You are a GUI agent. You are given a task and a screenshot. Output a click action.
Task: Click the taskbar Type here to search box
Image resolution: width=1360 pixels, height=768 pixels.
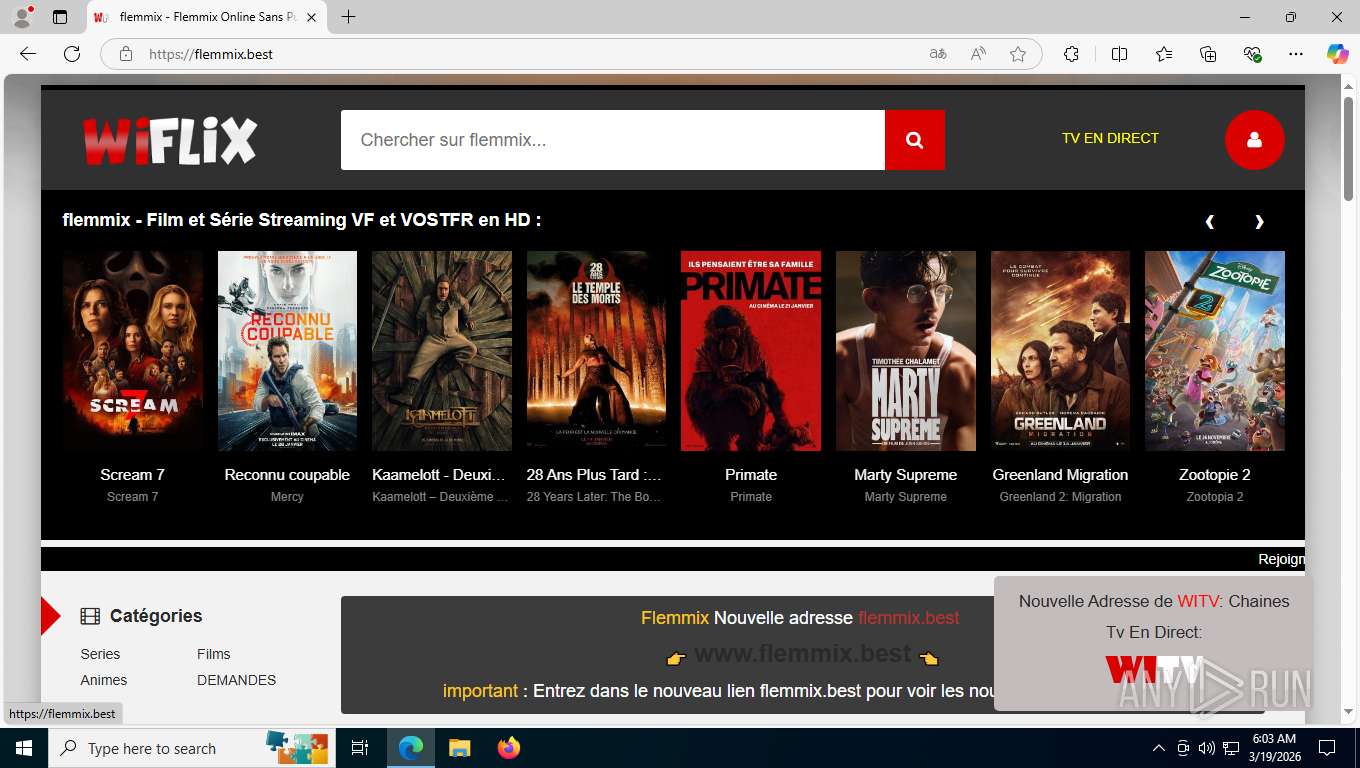point(193,748)
